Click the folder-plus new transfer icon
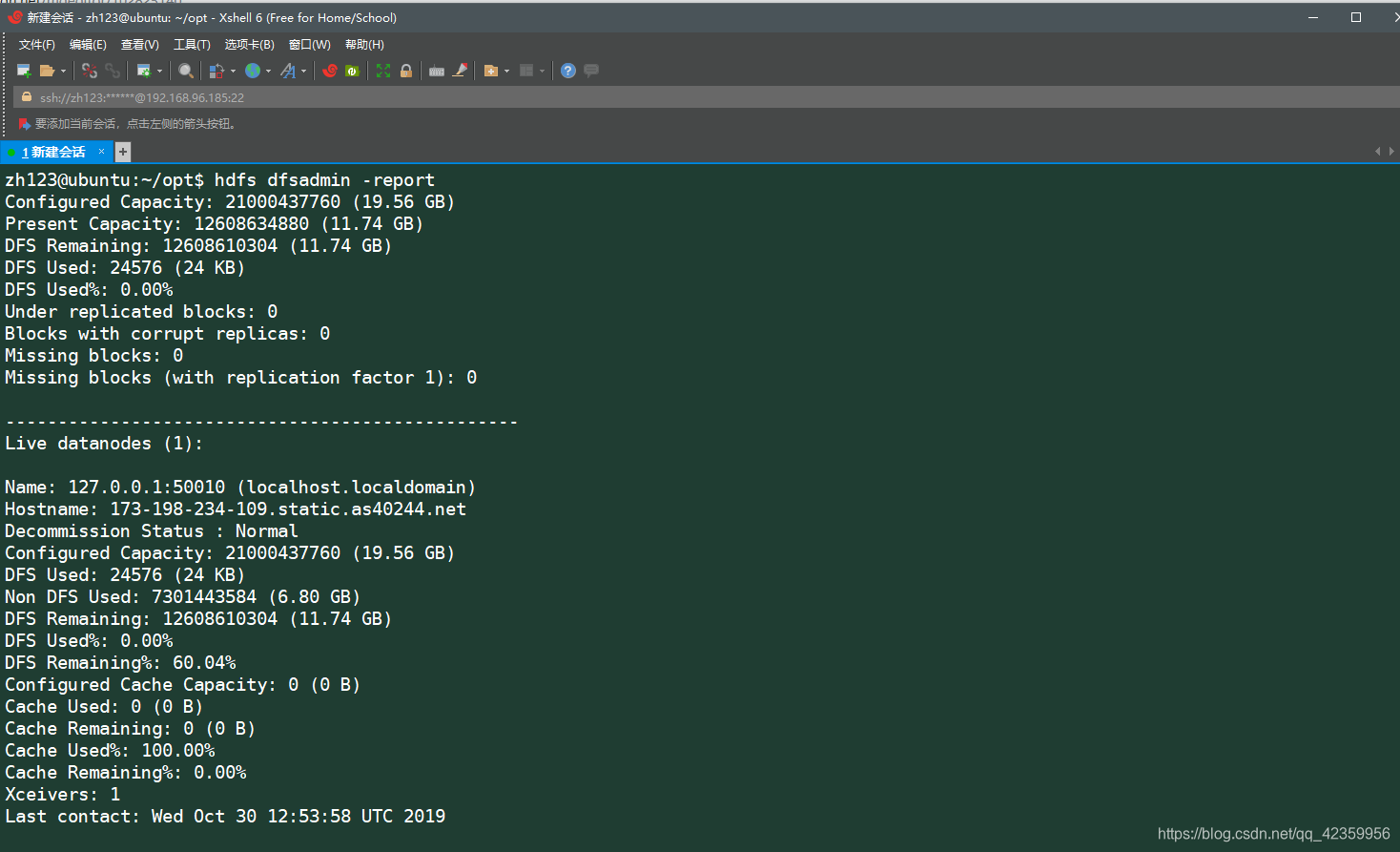1400x852 pixels. coord(491,71)
